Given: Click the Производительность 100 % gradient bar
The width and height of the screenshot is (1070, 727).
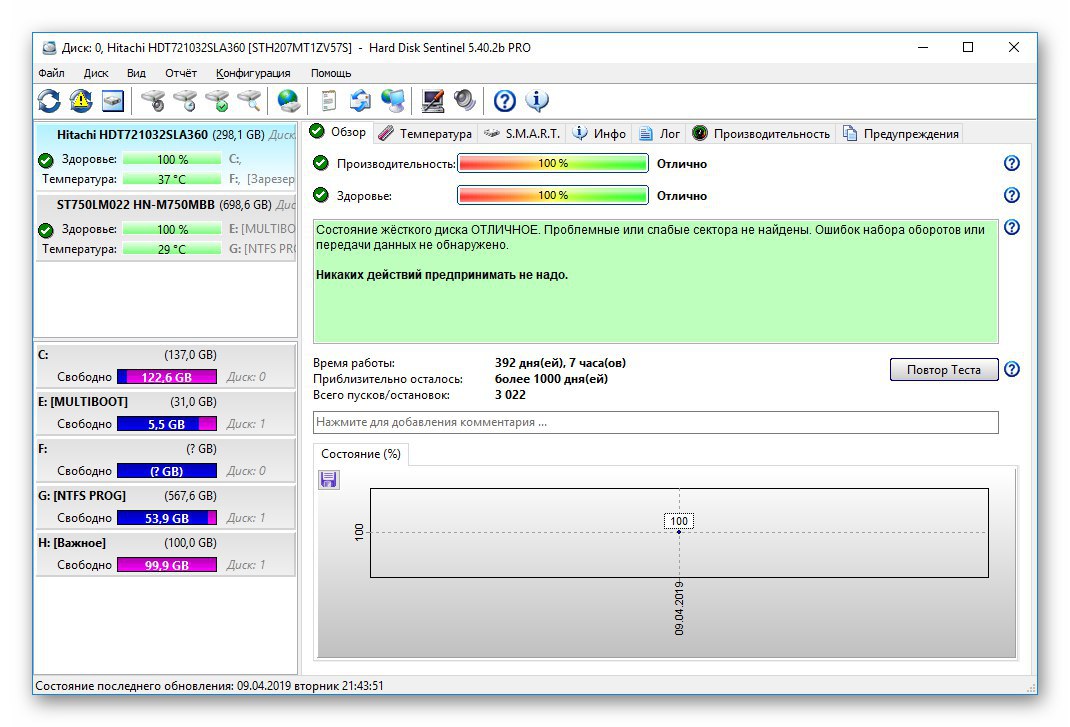Looking at the screenshot, I should [x=553, y=163].
